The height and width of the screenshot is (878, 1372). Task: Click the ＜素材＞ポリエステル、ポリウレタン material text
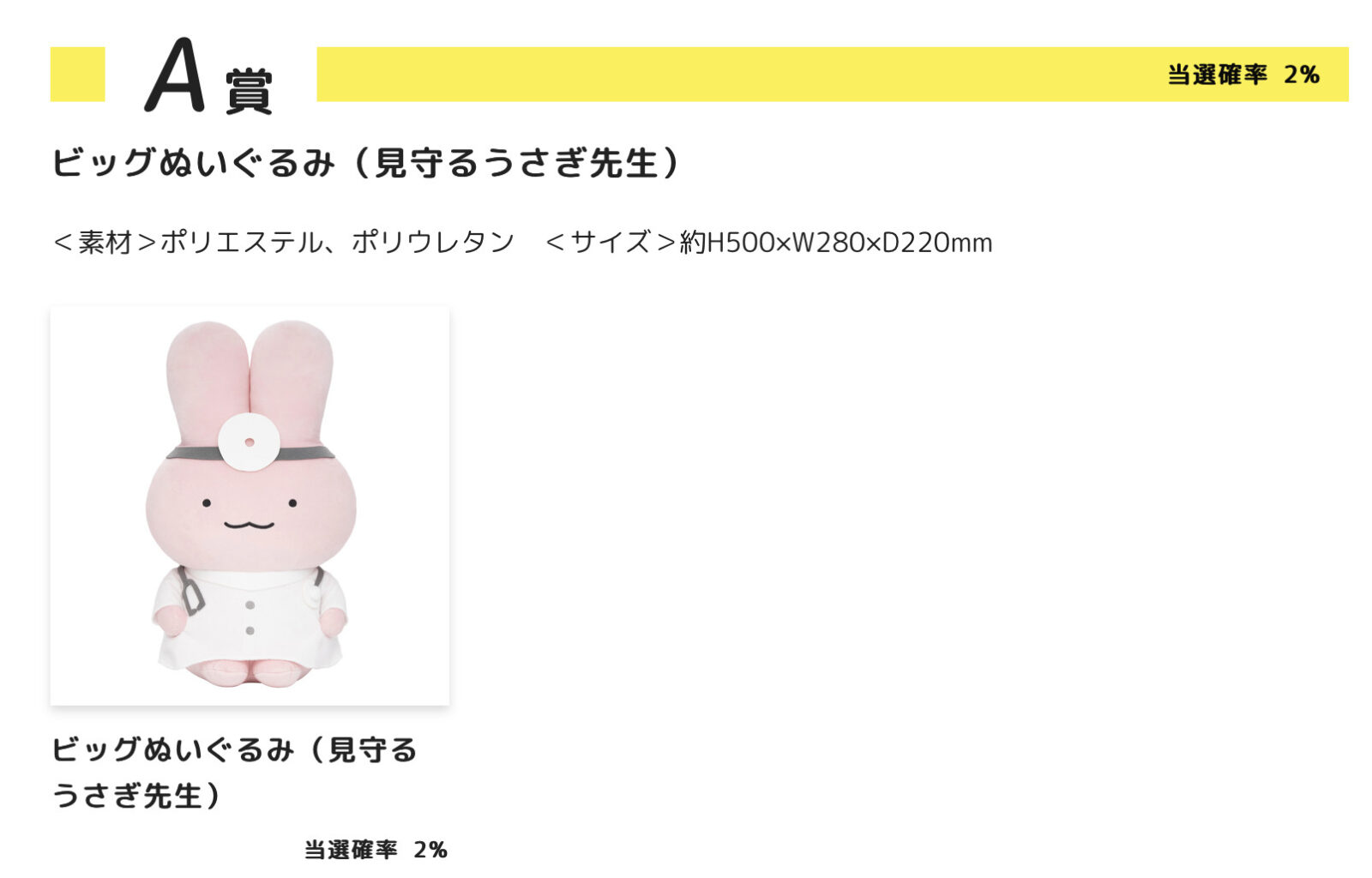(x=283, y=243)
